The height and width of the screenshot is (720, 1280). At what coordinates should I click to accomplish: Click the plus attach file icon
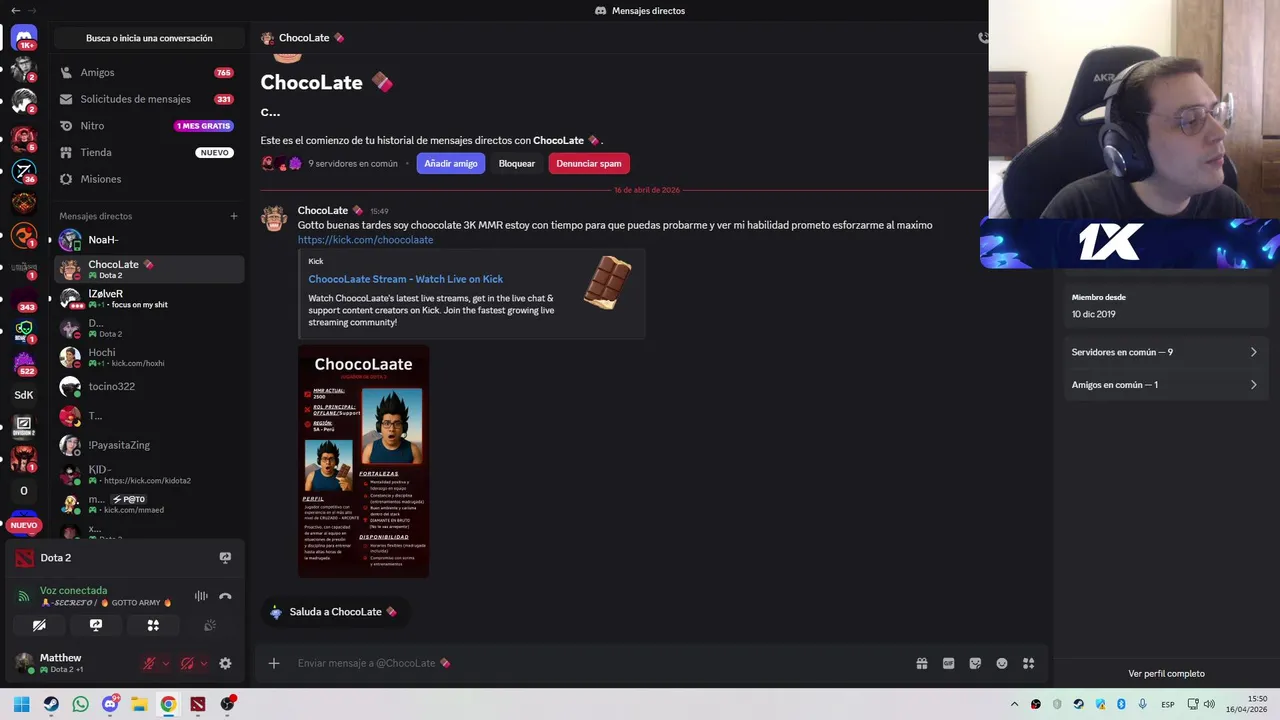273,663
